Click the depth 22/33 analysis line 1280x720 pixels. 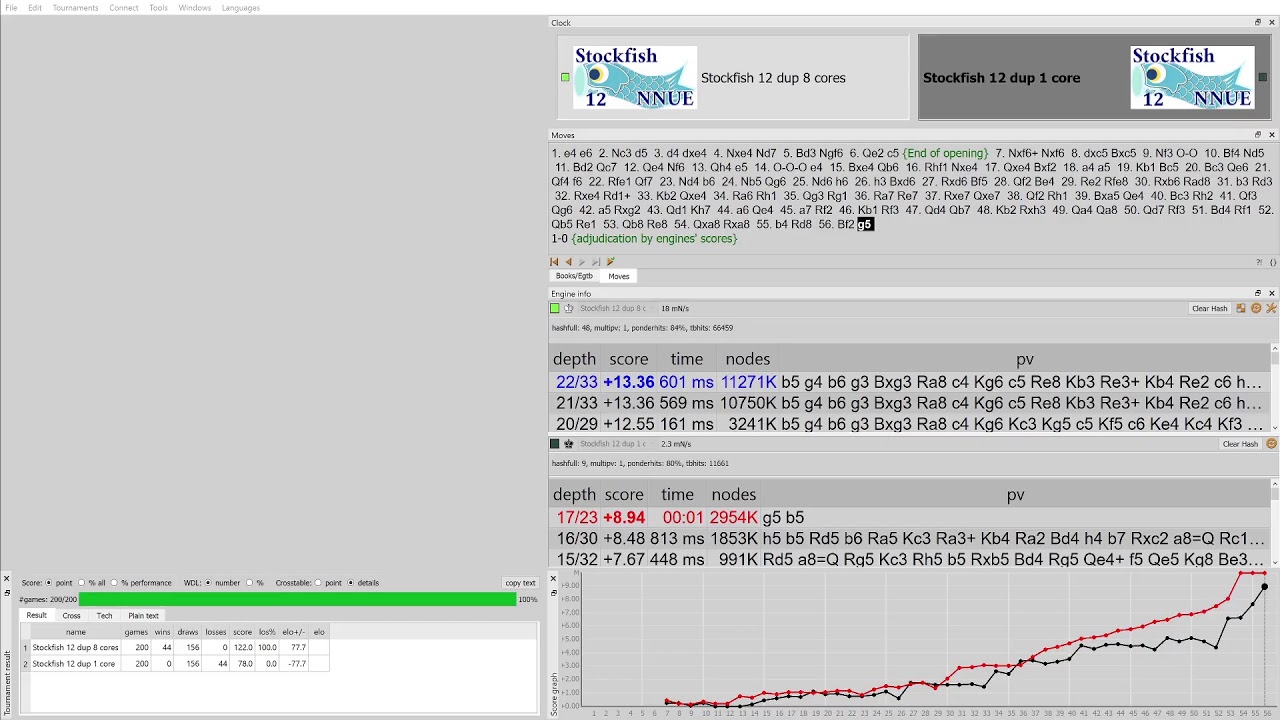click(x=909, y=382)
